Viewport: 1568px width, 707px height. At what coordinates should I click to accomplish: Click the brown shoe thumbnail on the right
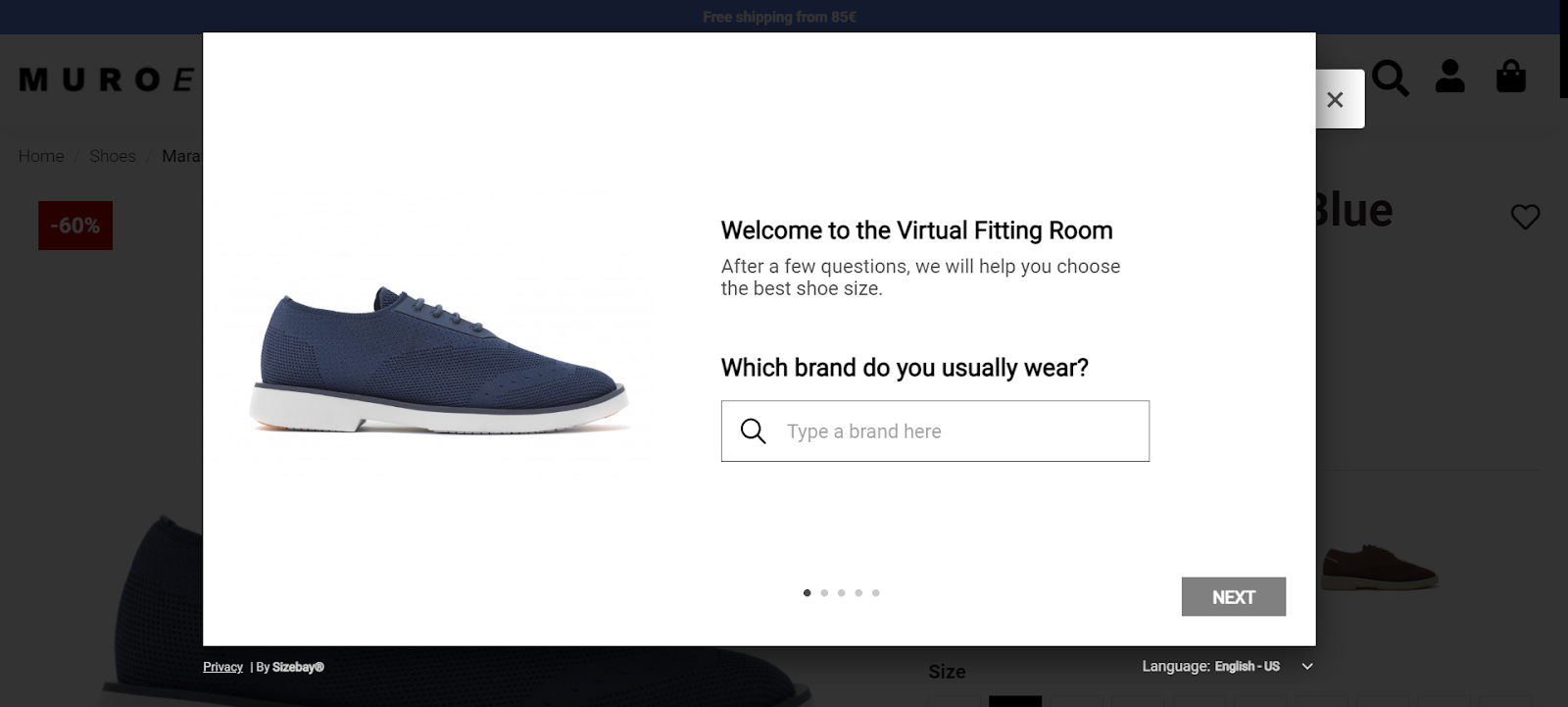tap(1380, 564)
